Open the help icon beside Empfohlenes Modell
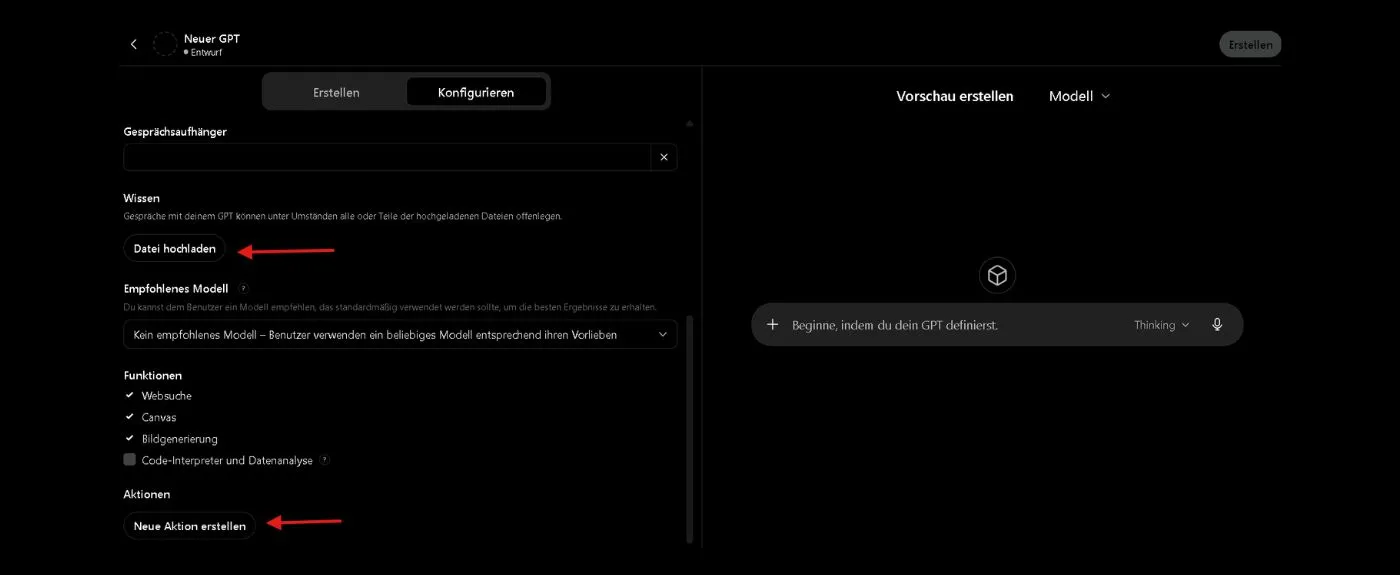Image resolution: width=1400 pixels, height=575 pixels. point(243,288)
